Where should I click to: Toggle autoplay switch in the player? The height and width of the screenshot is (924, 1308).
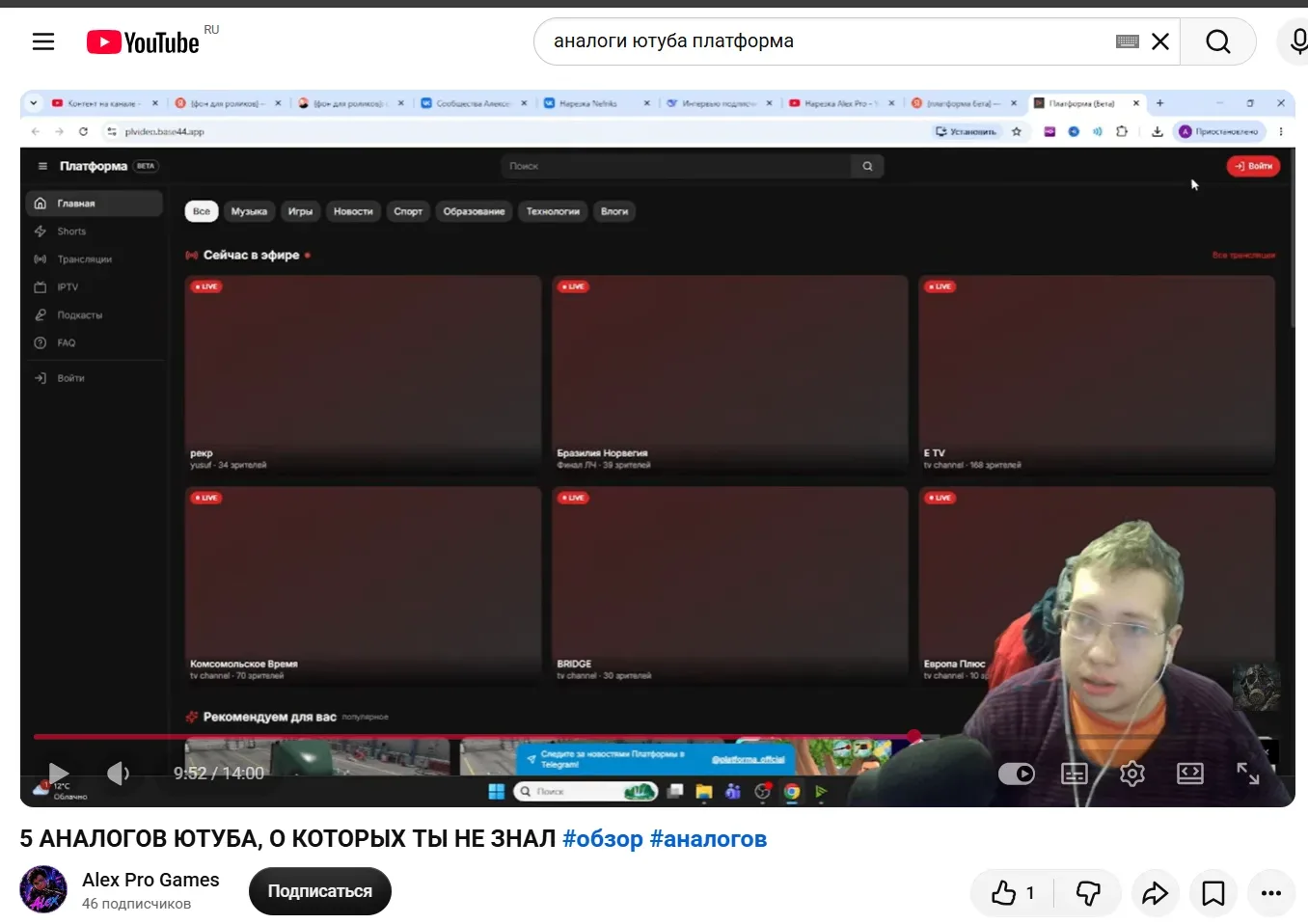pyautogui.click(x=1016, y=774)
